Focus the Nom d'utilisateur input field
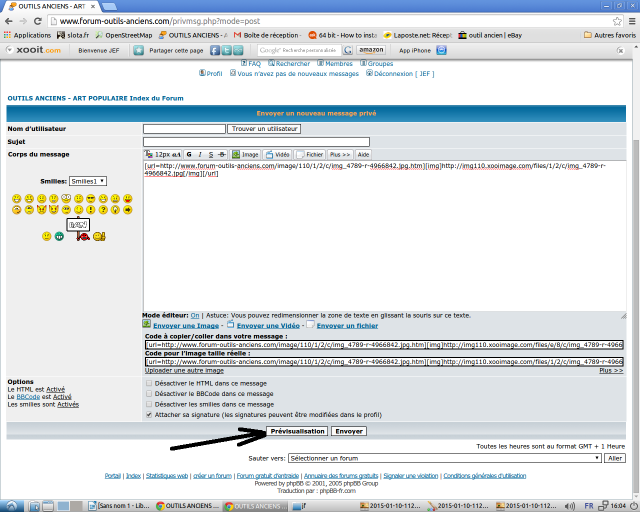The width and height of the screenshot is (640, 512). click(x=184, y=129)
